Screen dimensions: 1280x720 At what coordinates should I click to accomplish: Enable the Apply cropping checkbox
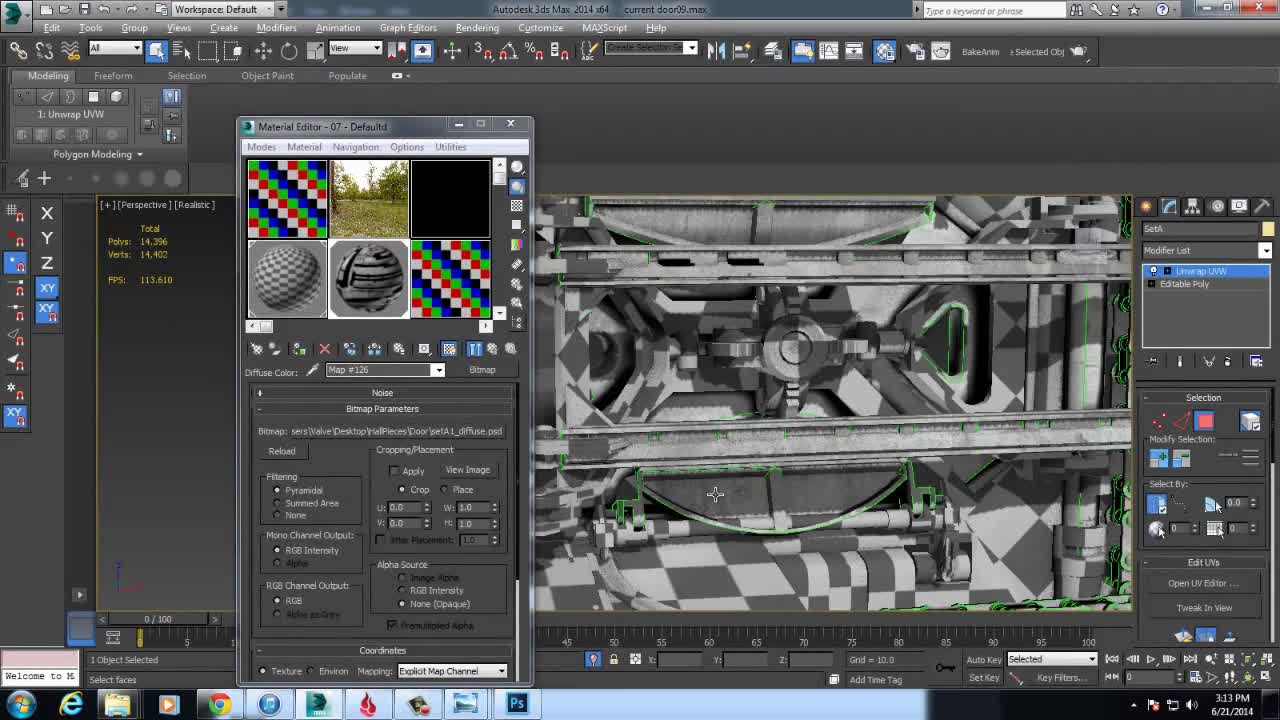tap(394, 471)
